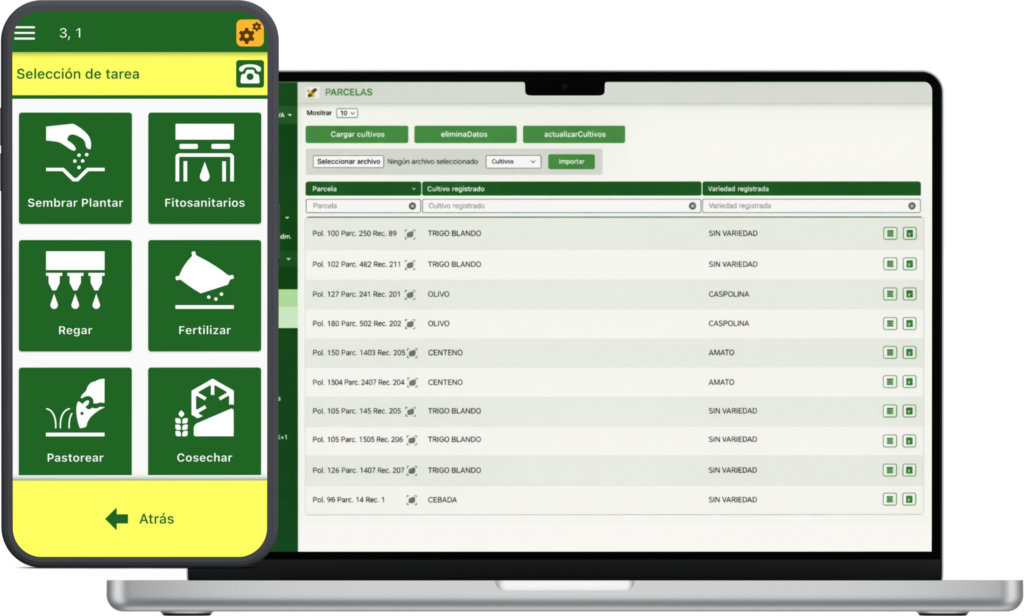Screen dimensions: 1024x616
Task: Open the Cultivos import type dropdown
Action: click(x=513, y=161)
